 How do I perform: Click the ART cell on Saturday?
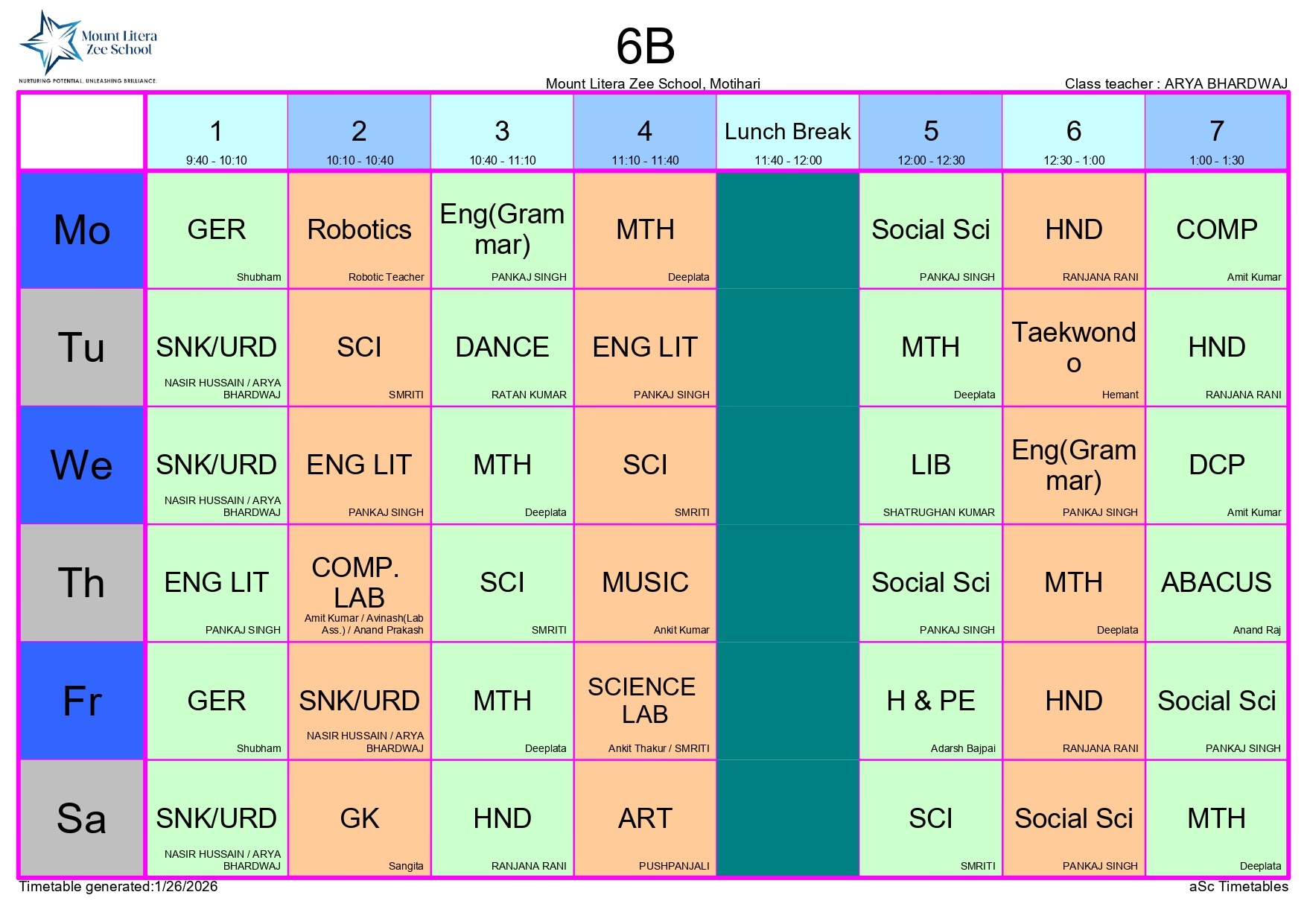coord(645,818)
